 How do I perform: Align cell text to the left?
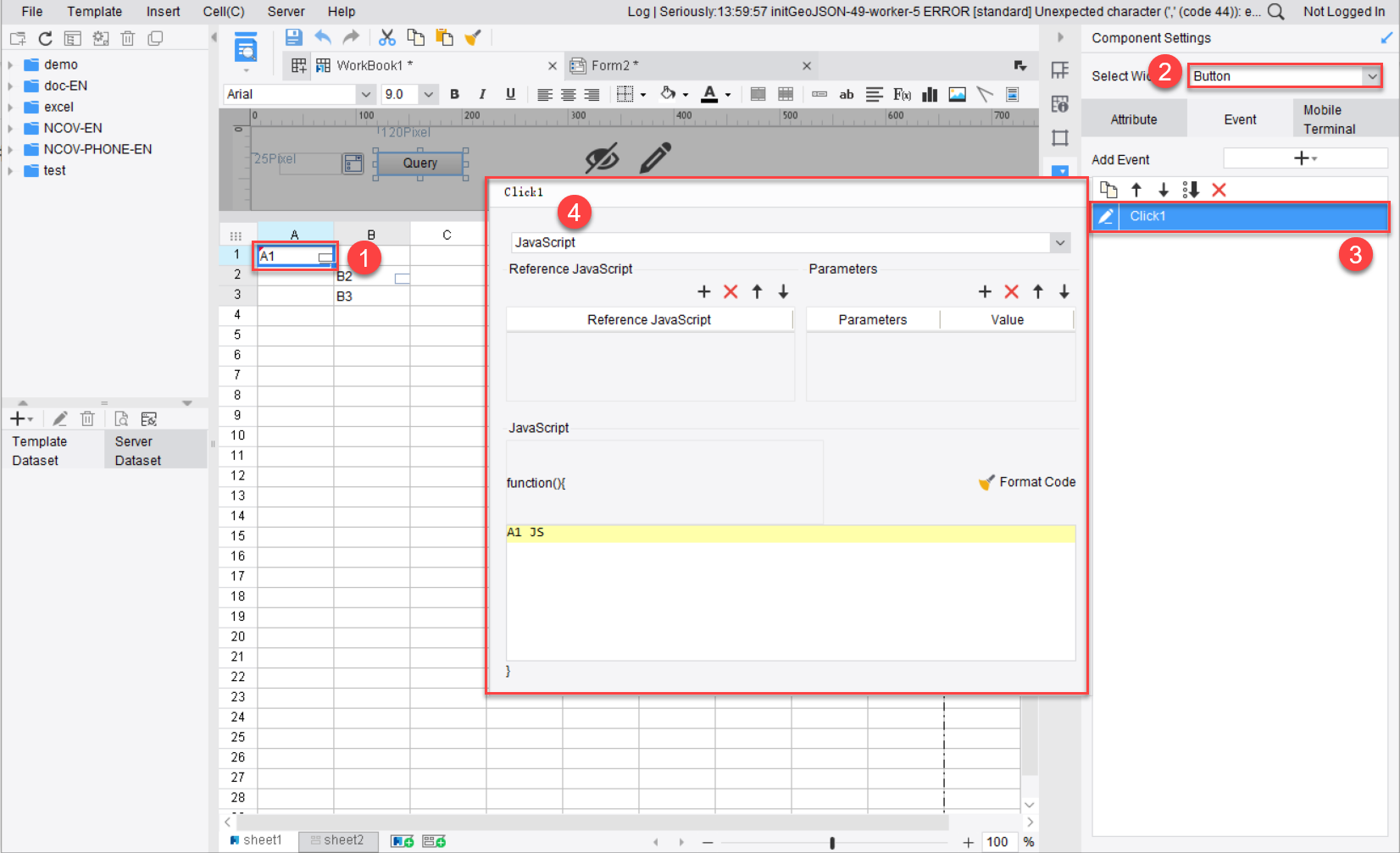coord(544,94)
